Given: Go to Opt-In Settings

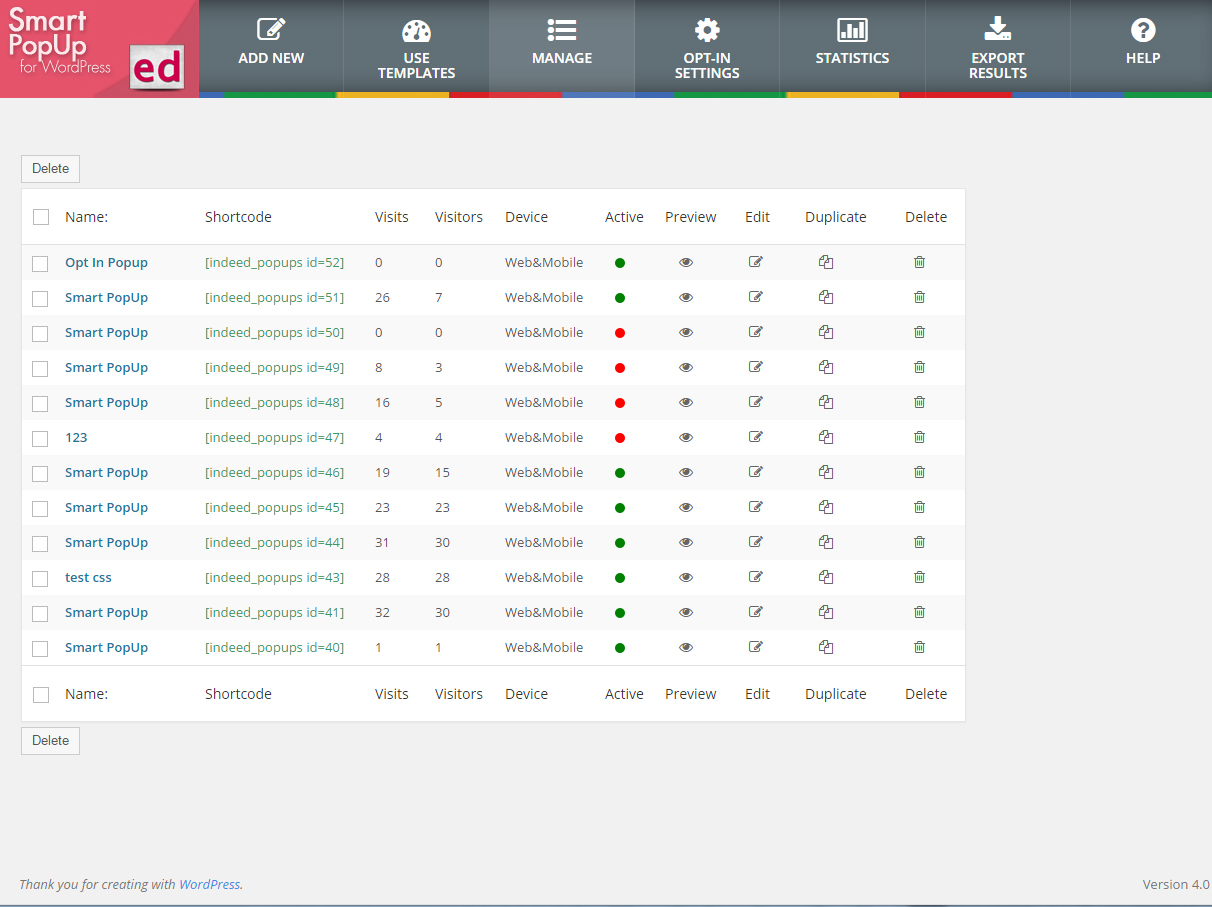Looking at the screenshot, I should [x=707, y=48].
